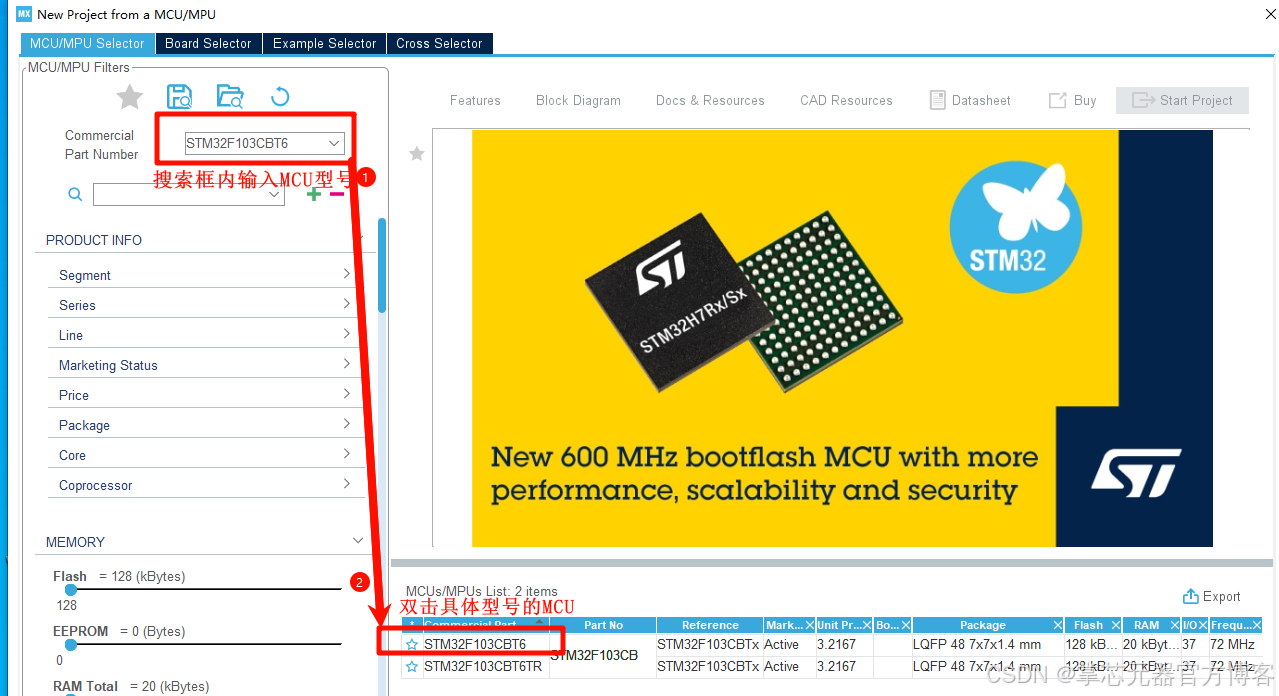This screenshot has height=696, width=1279.
Task: Close the Unit Price column with its X
Action: (x=866, y=626)
